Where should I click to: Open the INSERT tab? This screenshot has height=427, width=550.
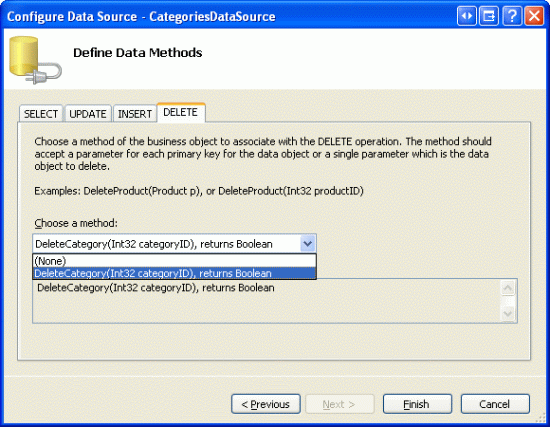point(135,114)
